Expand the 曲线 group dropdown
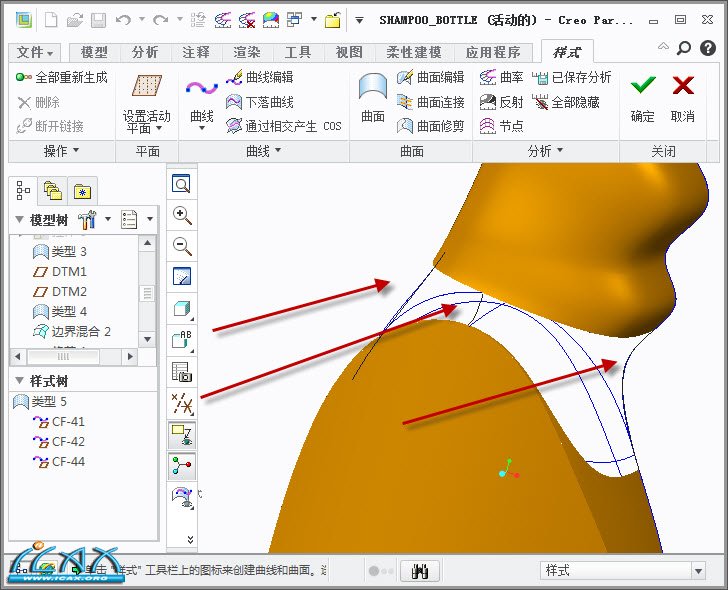728x590 pixels. (263, 150)
